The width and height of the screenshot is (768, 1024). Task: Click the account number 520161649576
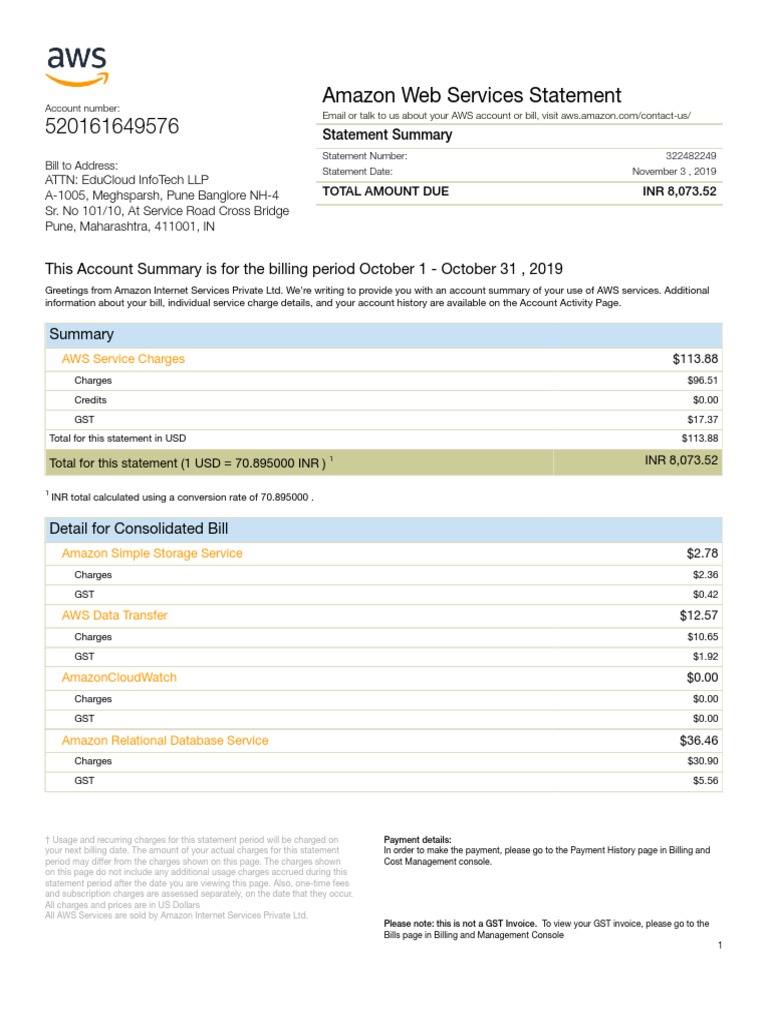click(112, 126)
